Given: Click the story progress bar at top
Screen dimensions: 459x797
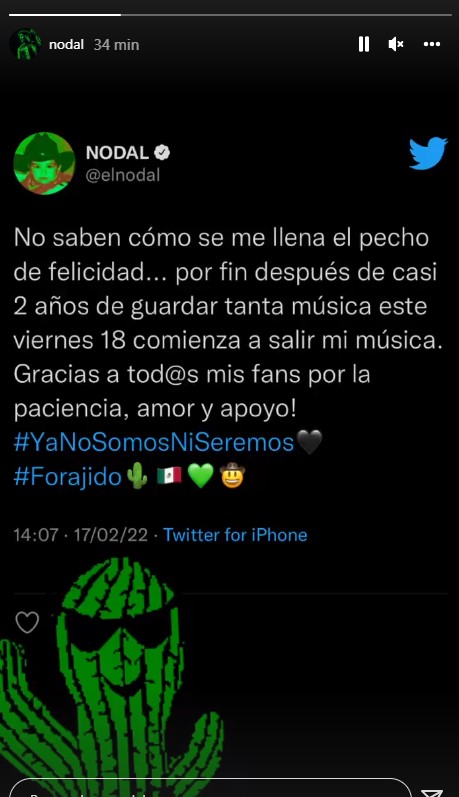Looking at the screenshot, I should click(x=230, y=15).
